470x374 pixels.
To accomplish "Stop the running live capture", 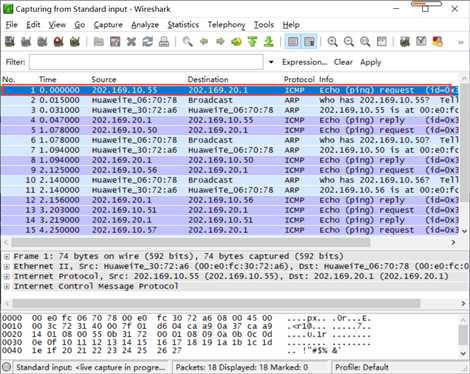I will (59, 42).
